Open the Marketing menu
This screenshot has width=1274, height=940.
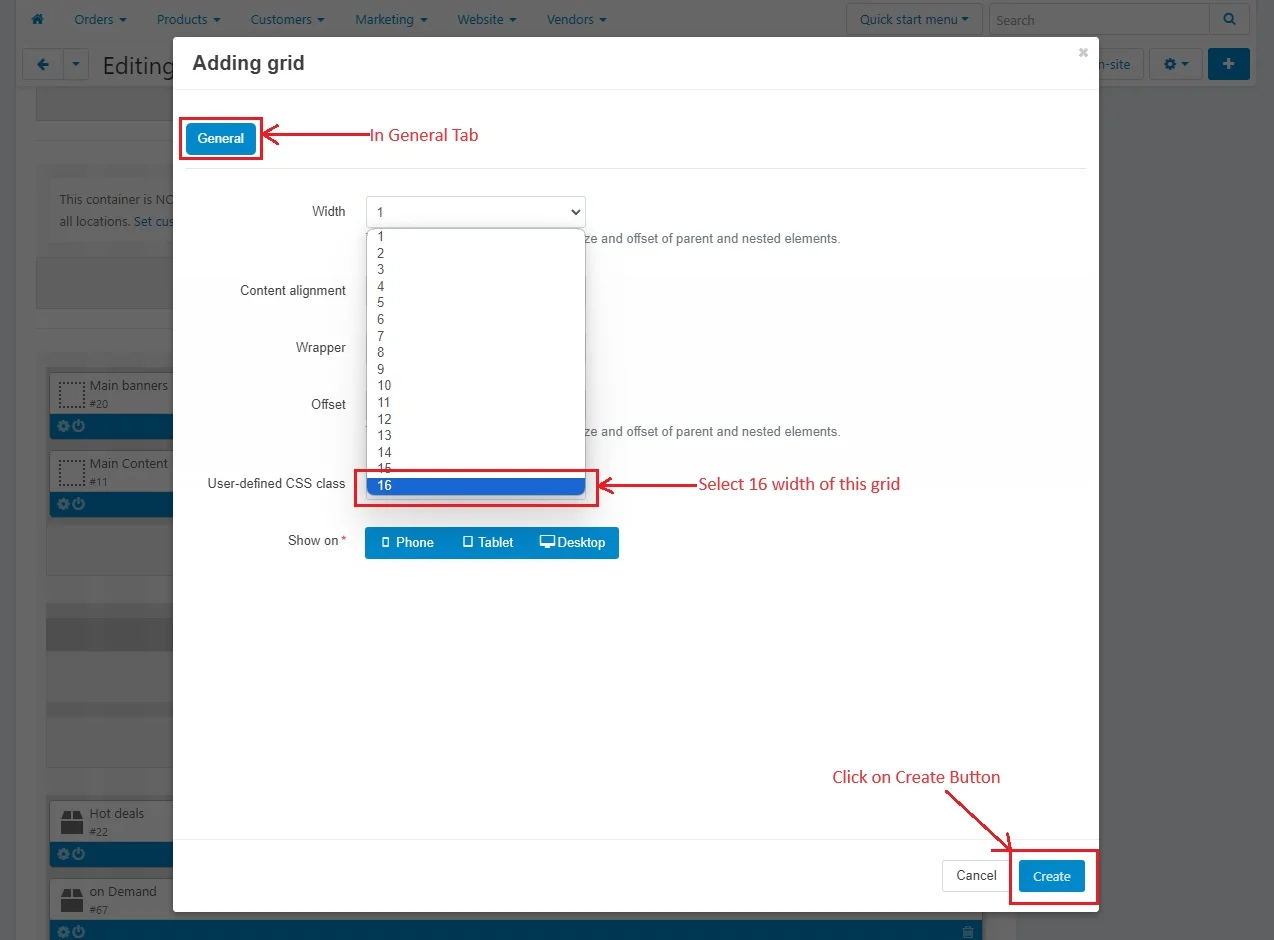point(391,19)
